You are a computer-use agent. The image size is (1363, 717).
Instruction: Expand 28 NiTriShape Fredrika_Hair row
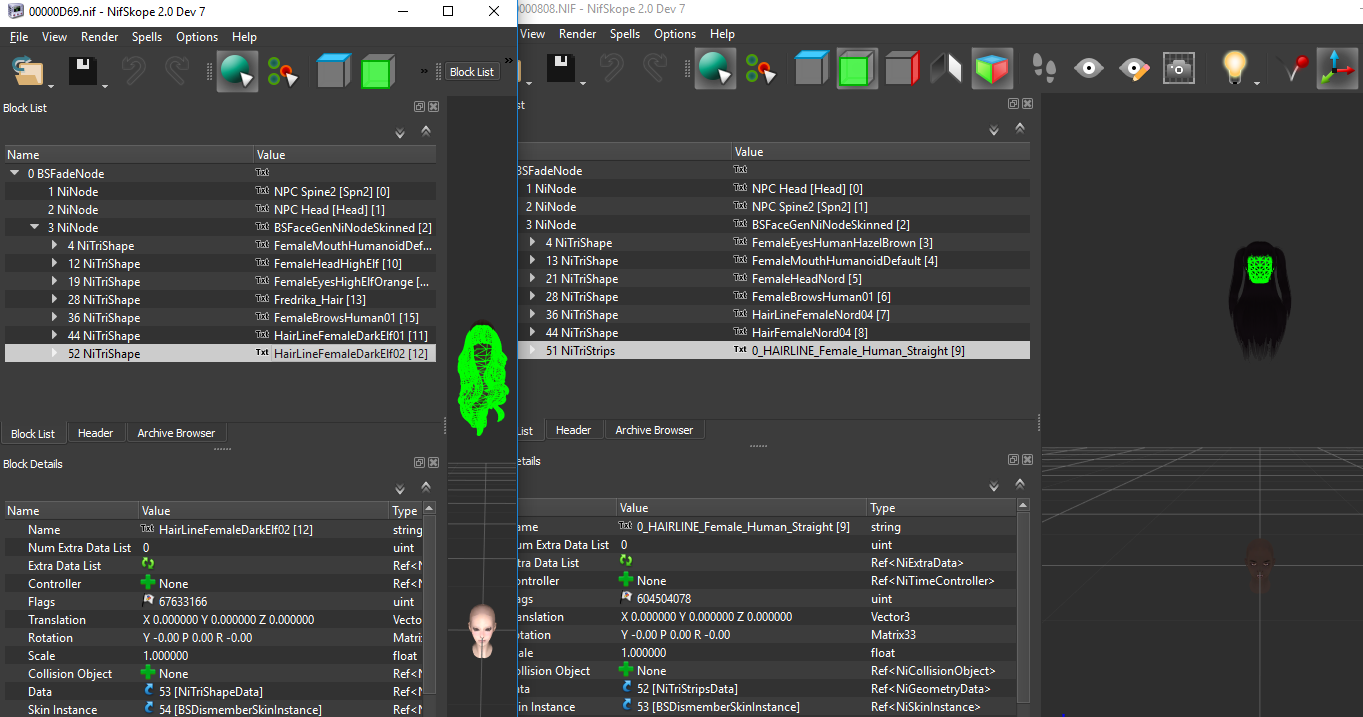click(55, 299)
